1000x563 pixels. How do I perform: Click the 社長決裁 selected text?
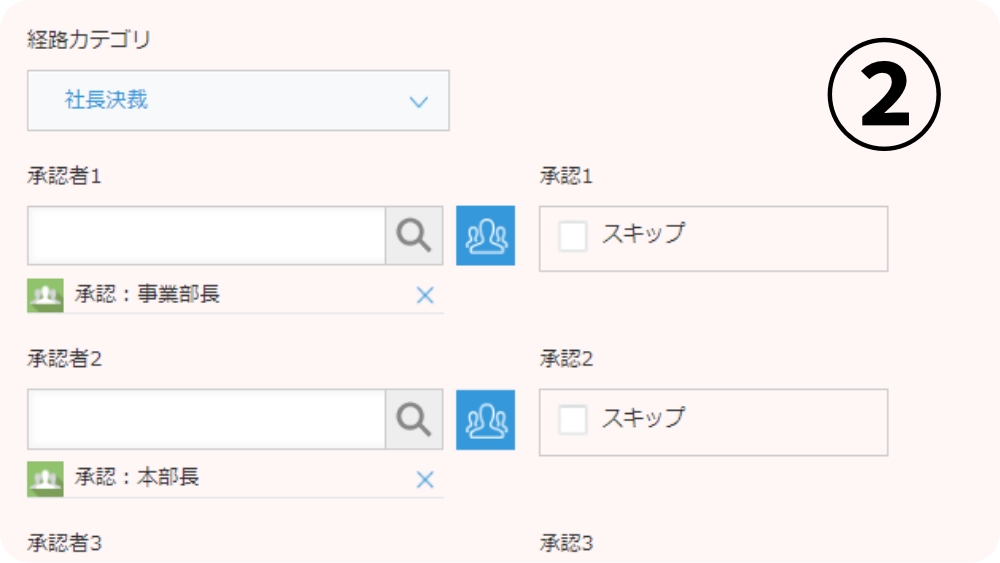point(106,99)
